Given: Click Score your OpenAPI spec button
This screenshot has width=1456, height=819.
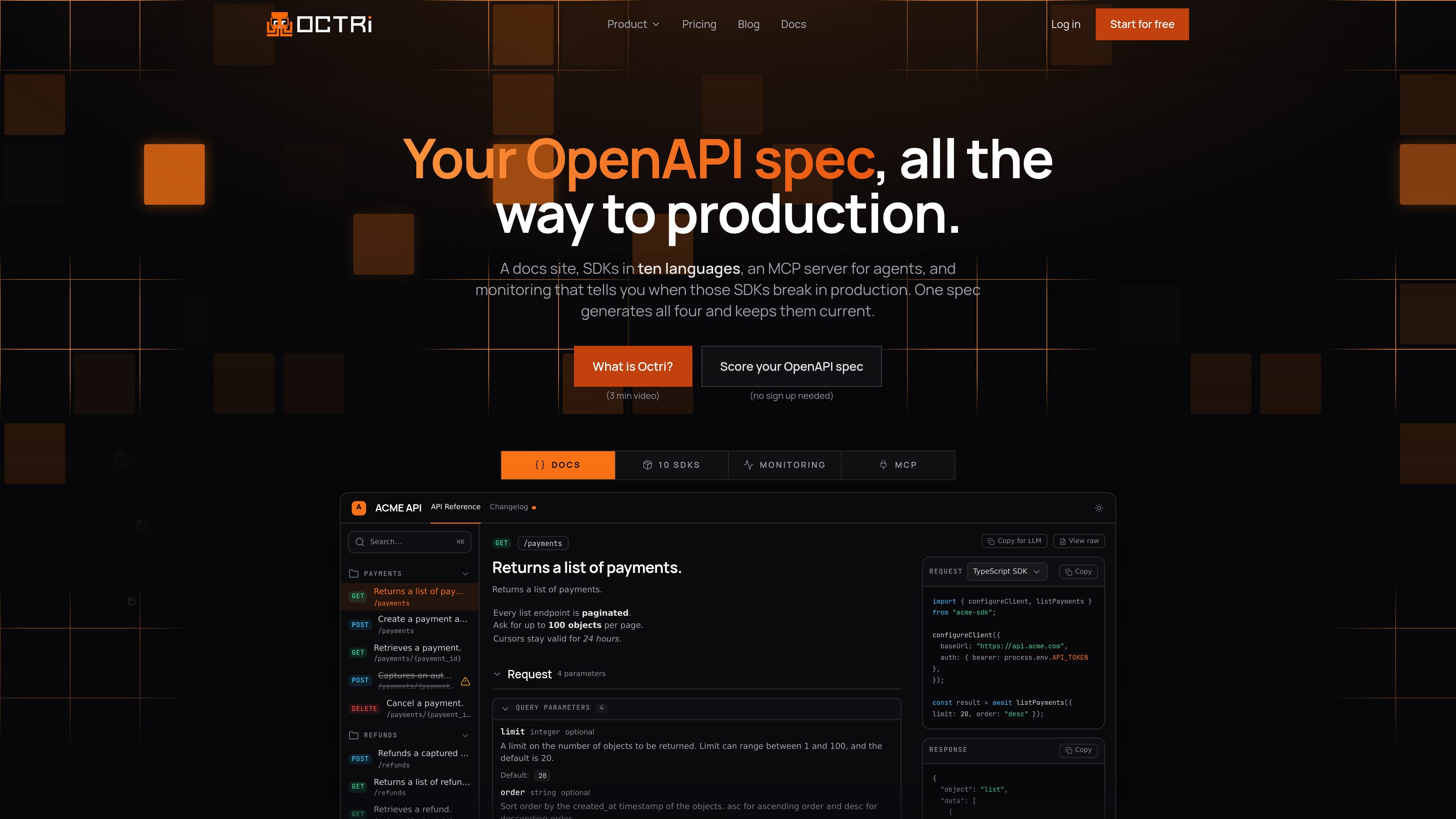Looking at the screenshot, I should (791, 366).
